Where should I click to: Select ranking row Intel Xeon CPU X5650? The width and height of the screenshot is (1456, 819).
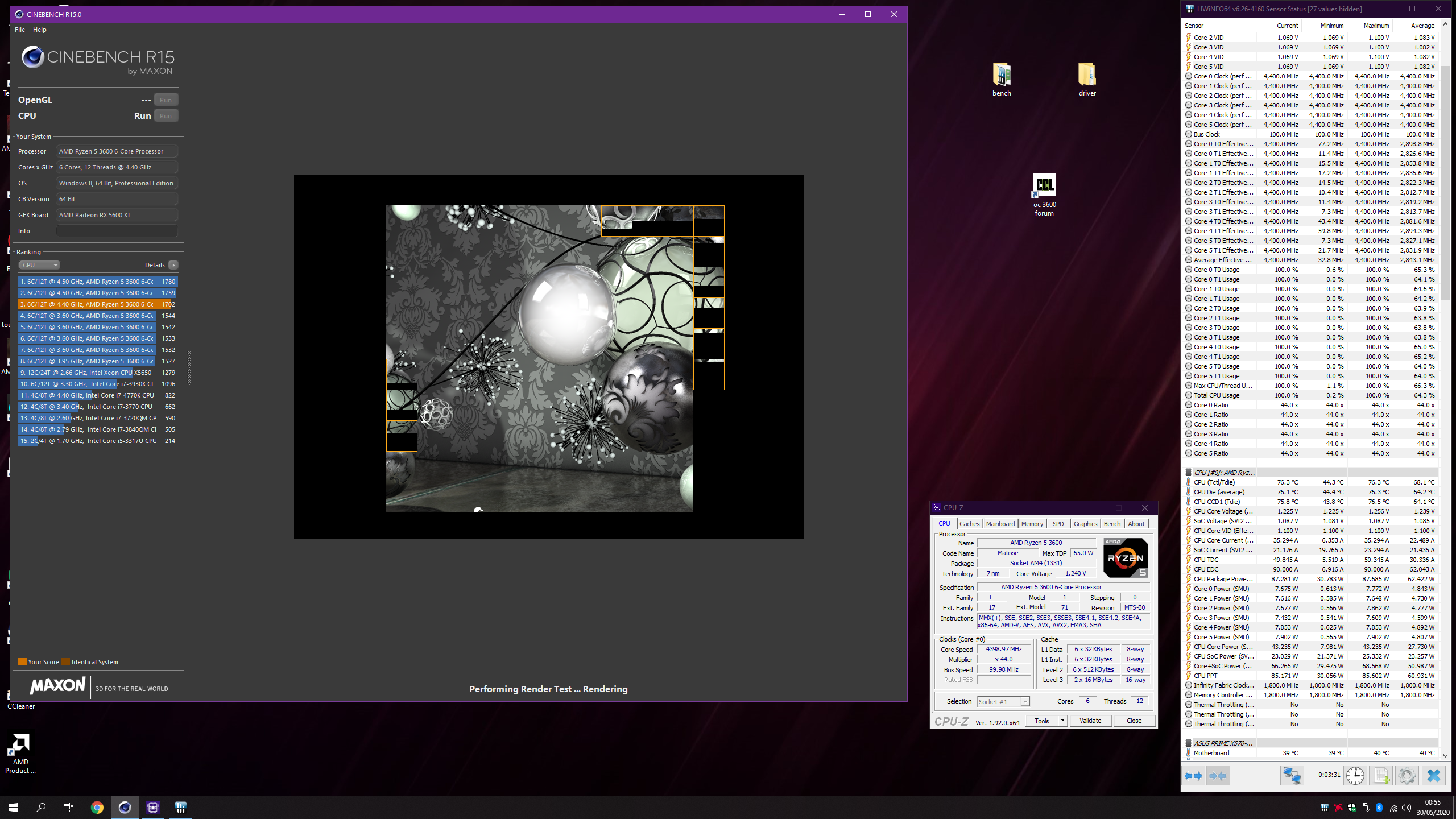pyautogui.click(x=98, y=373)
